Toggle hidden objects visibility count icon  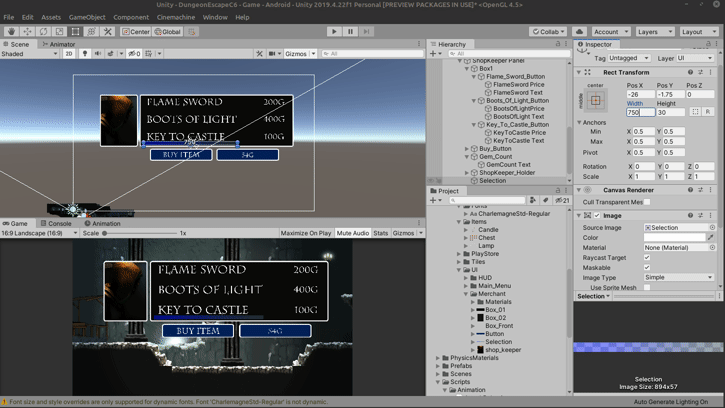click(134, 54)
